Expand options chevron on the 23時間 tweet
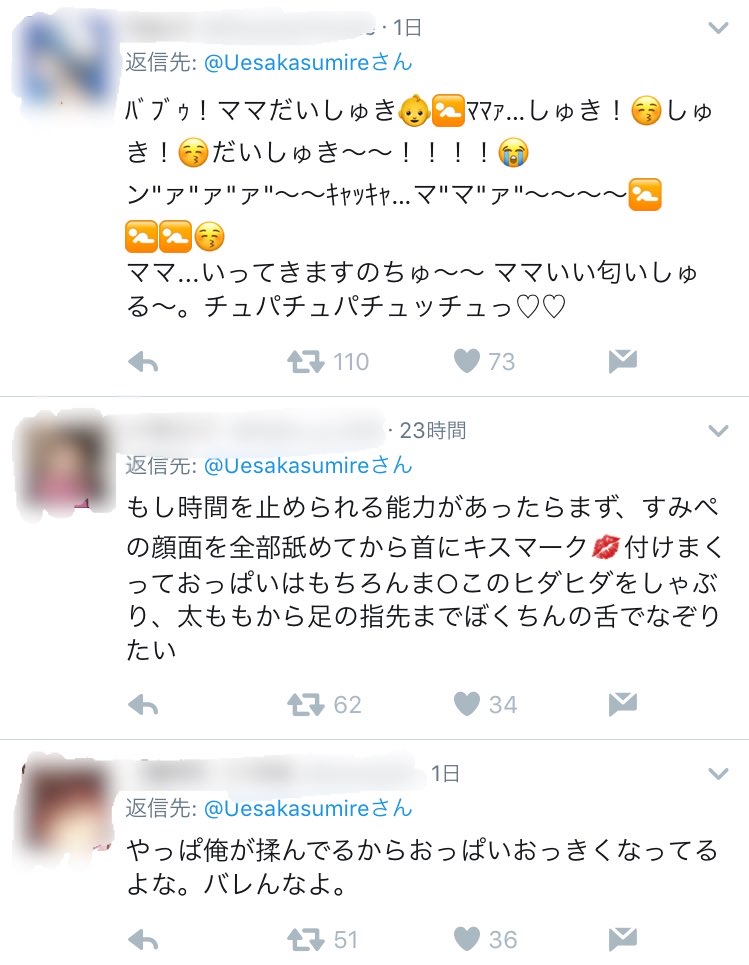Viewport: 749px width, 965px height. [718, 430]
